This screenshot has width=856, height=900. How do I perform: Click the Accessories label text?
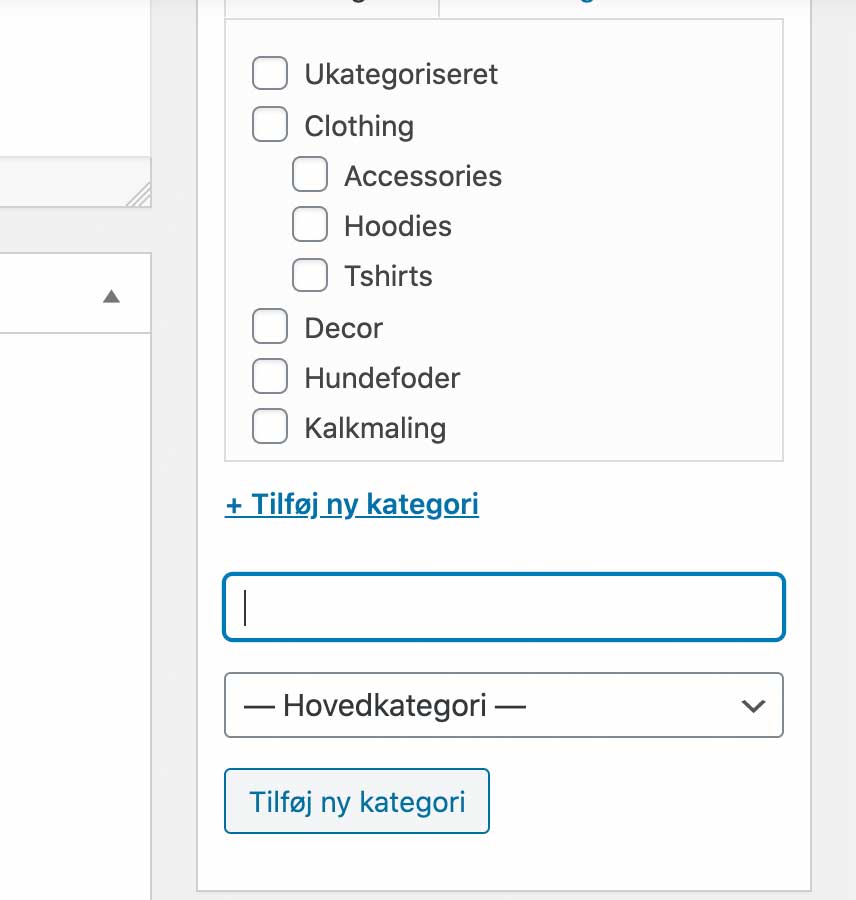coord(423,176)
